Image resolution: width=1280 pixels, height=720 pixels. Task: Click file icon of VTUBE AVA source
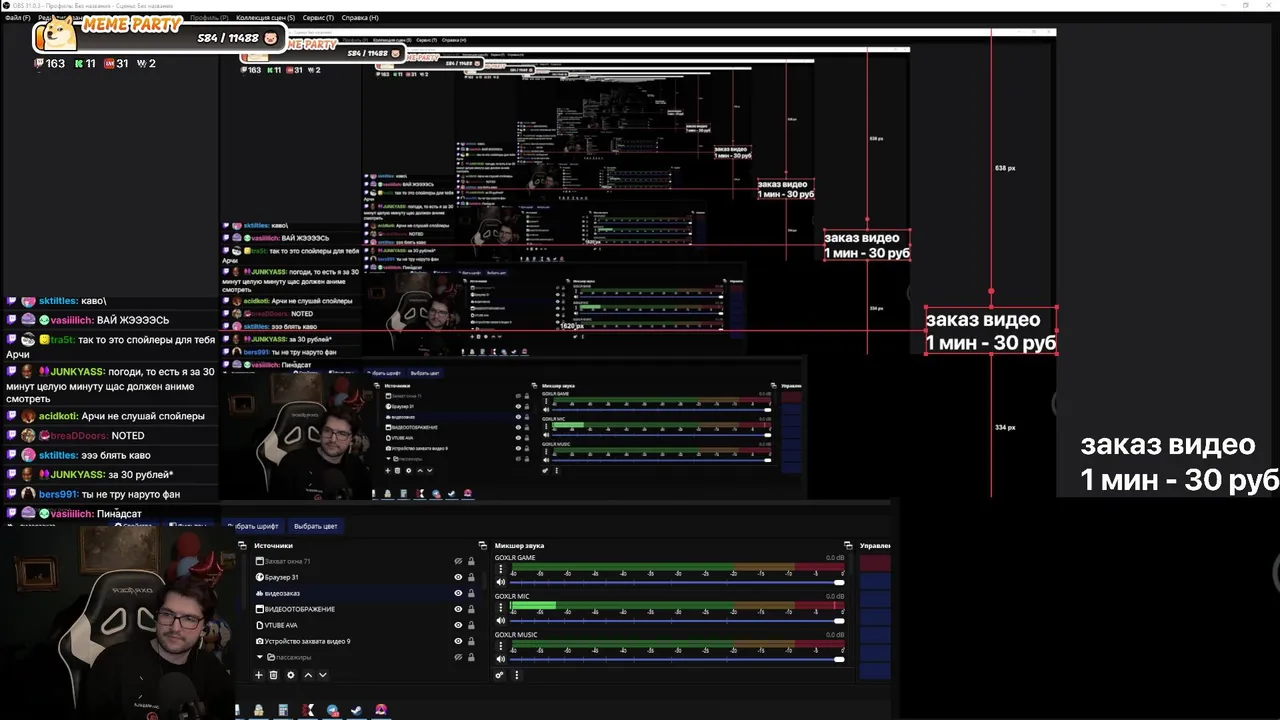(260, 625)
